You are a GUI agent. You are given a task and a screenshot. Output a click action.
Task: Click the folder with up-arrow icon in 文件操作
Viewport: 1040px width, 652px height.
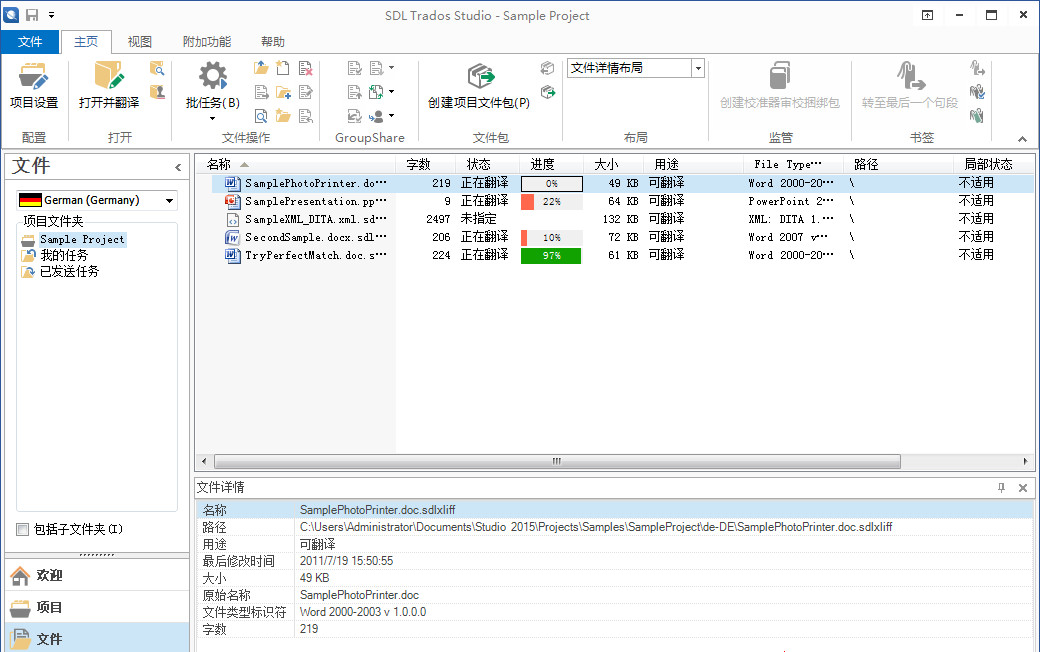point(261,68)
